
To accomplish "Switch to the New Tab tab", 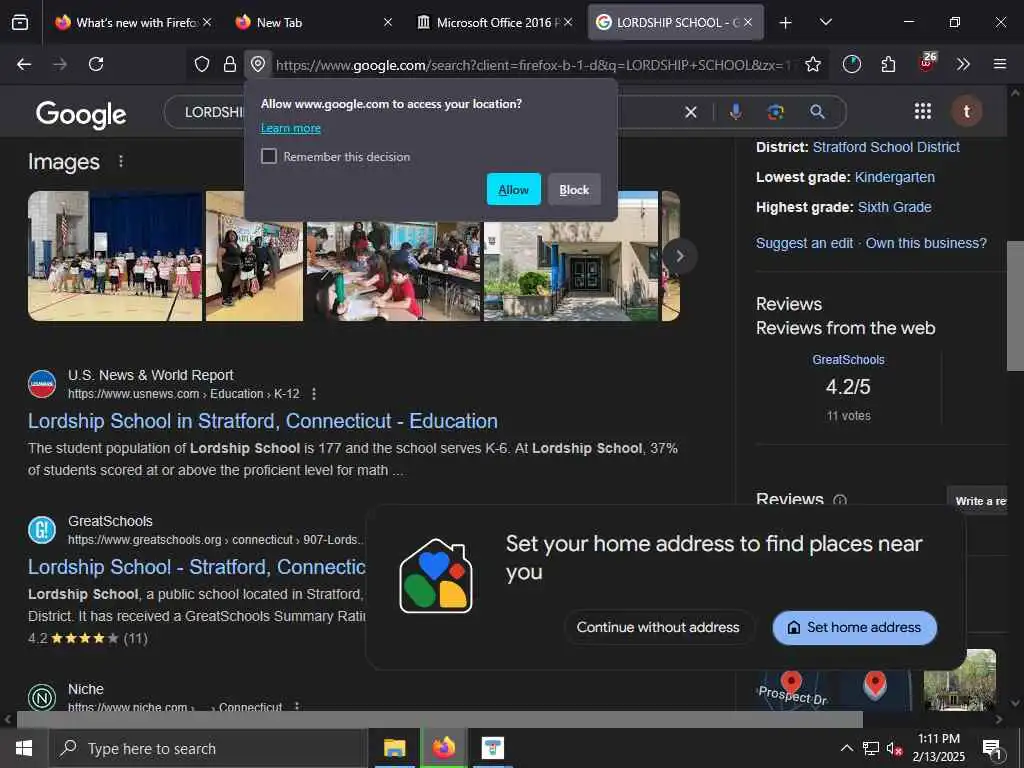I will (313, 22).
